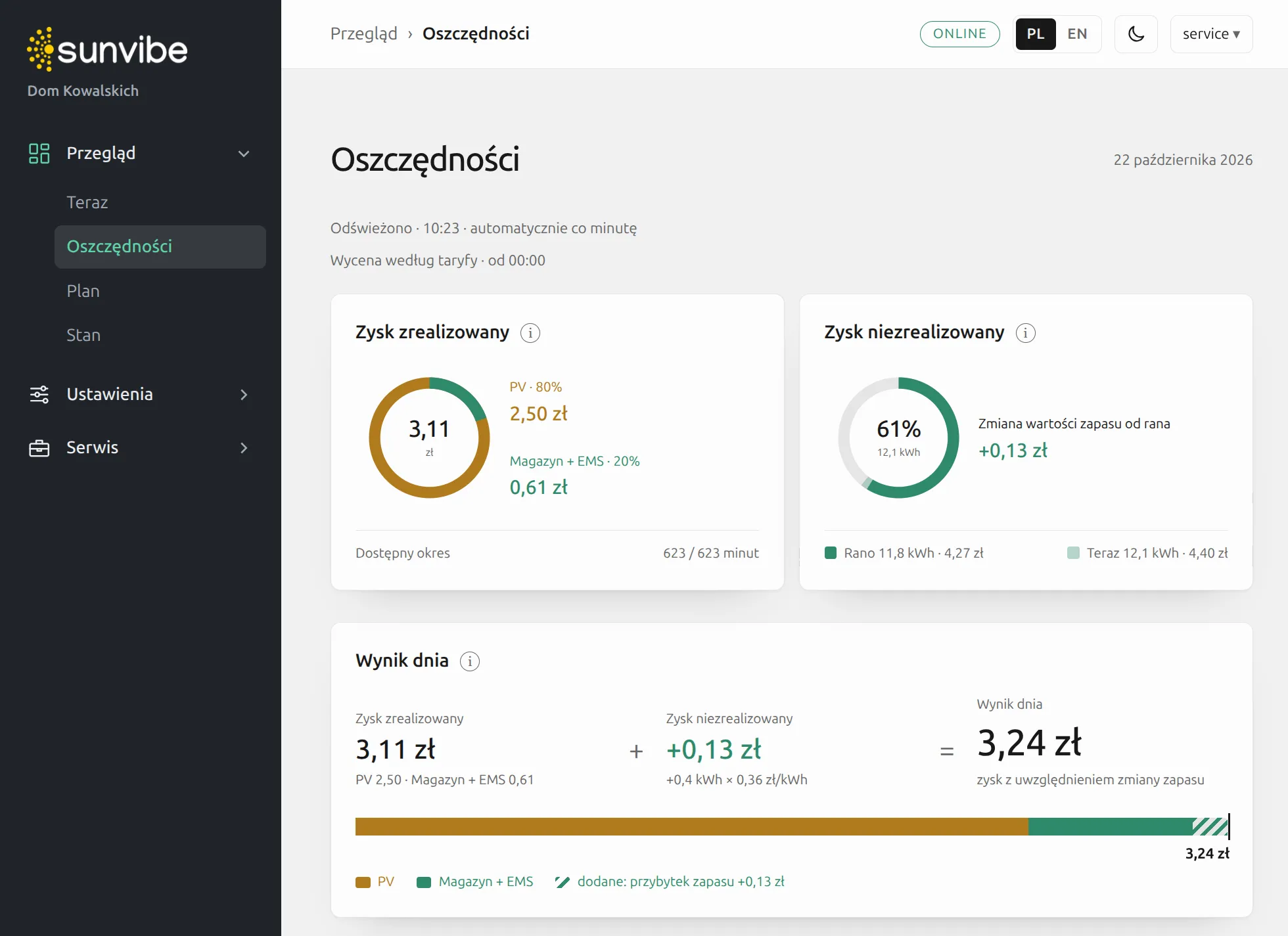Click the green Magazyn + EMS bar segment
The height and width of the screenshot is (936, 1288).
(1111, 826)
